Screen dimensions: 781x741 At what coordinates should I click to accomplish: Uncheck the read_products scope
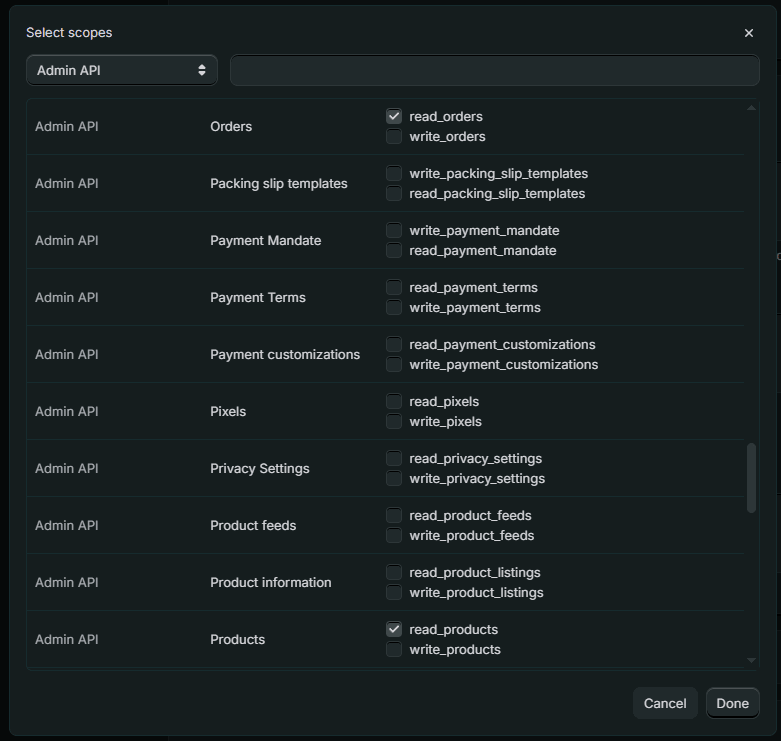[x=394, y=629]
